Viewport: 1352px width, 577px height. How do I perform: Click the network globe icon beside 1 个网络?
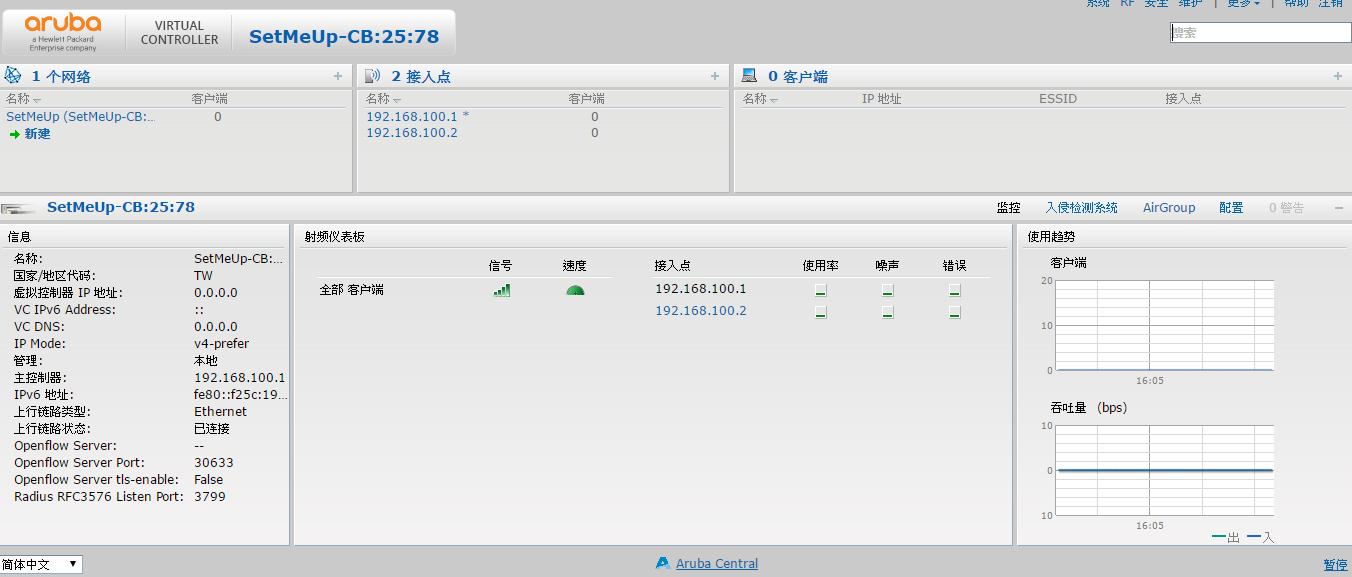pos(13,75)
